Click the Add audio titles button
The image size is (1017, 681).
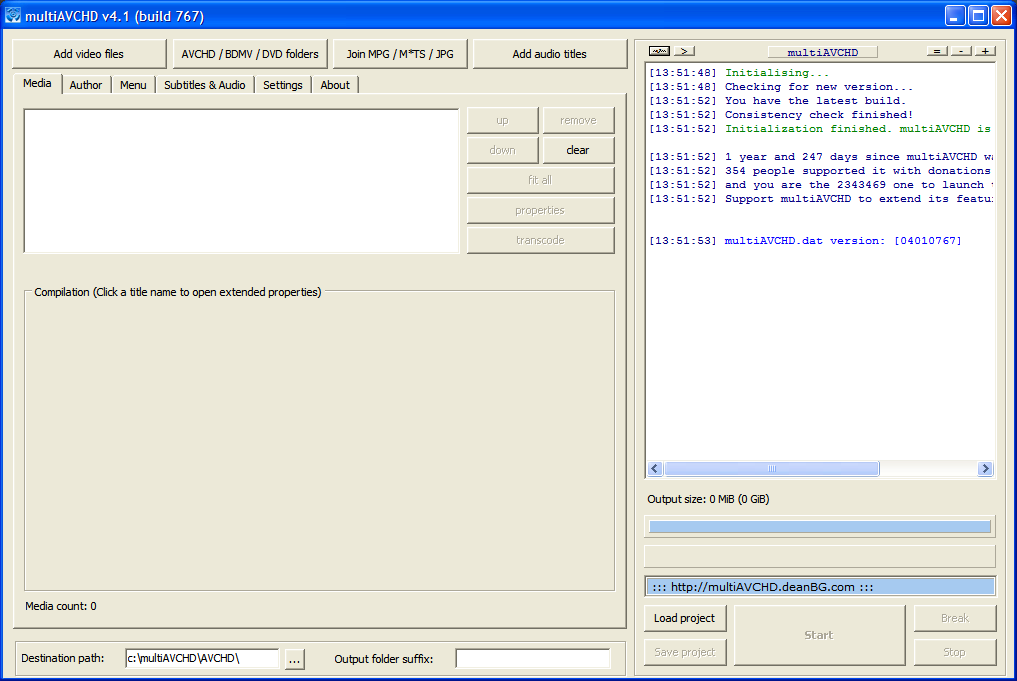[549, 54]
